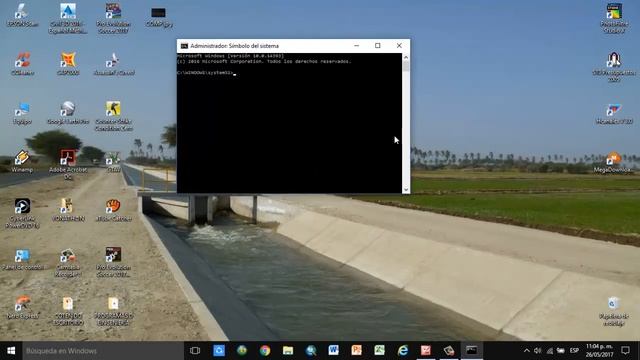Launch Excel from the taskbar
640x360 pixels.
click(380, 351)
